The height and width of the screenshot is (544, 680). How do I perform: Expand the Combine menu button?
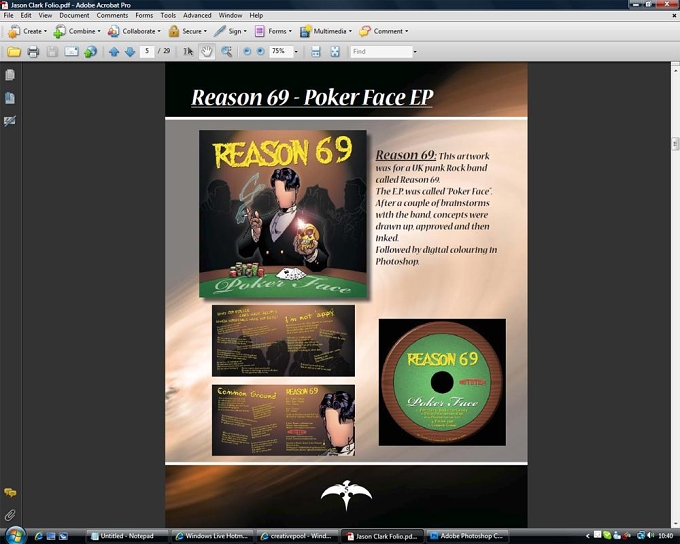tap(77, 31)
